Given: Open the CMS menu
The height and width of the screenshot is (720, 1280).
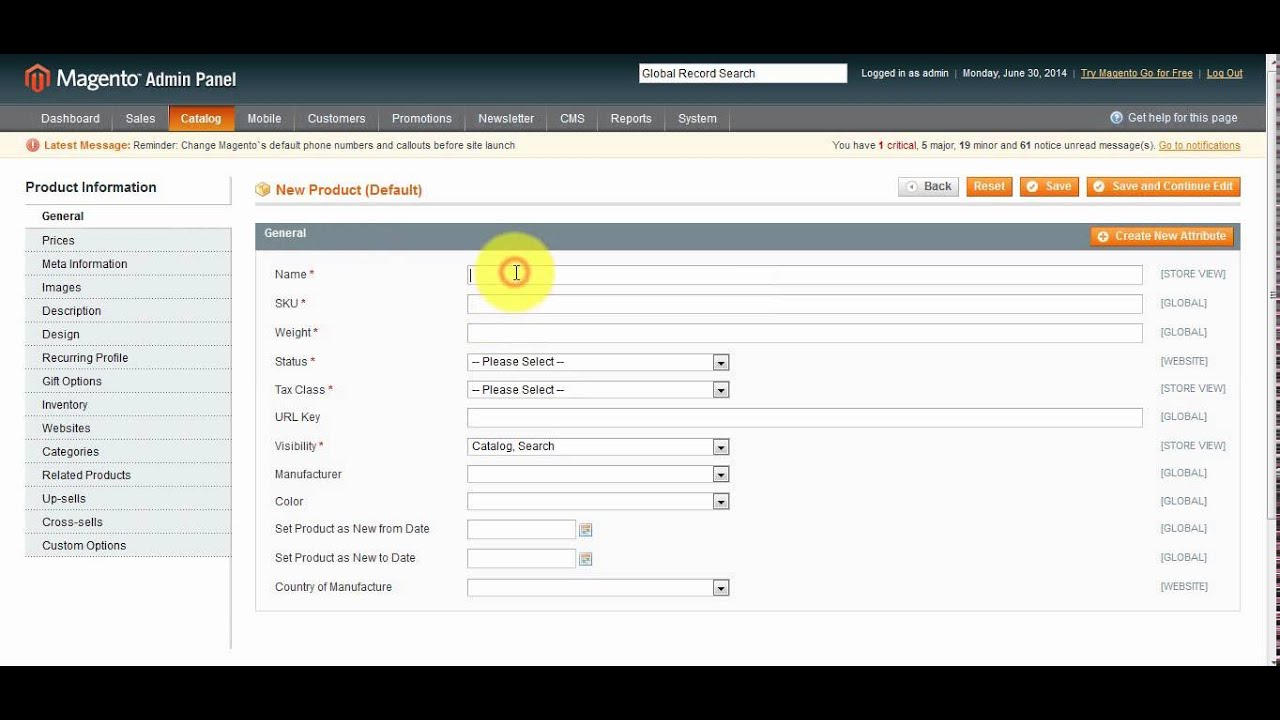Looking at the screenshot, I should coord(572,118).
